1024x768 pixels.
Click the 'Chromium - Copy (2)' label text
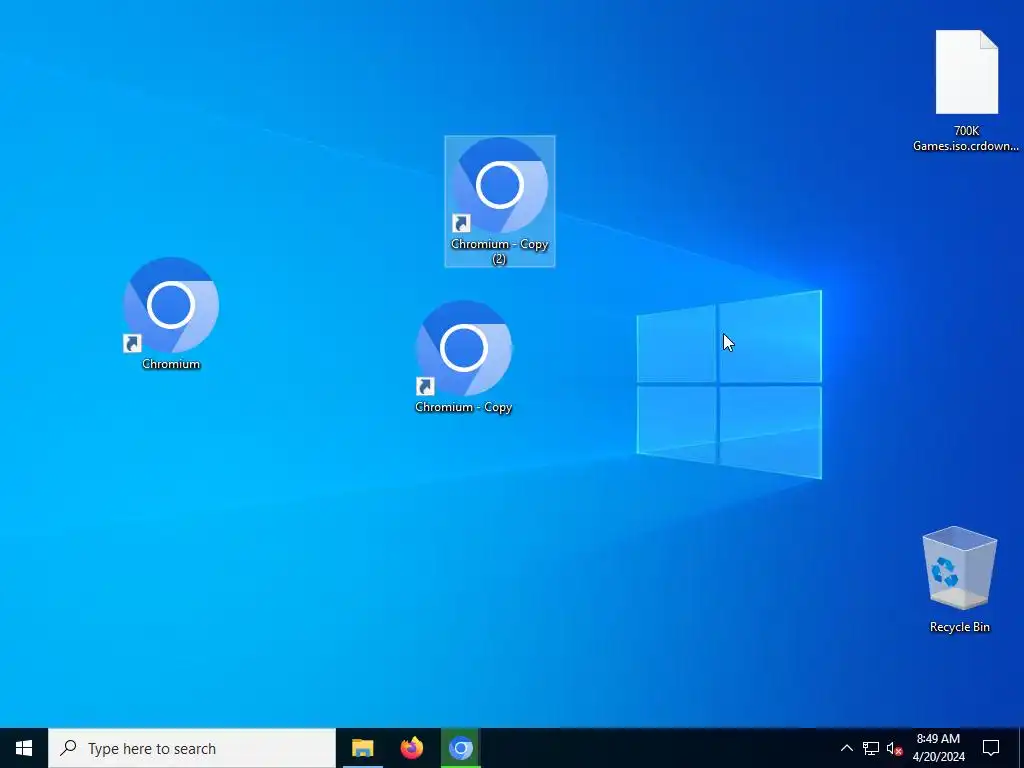(500, 251)
